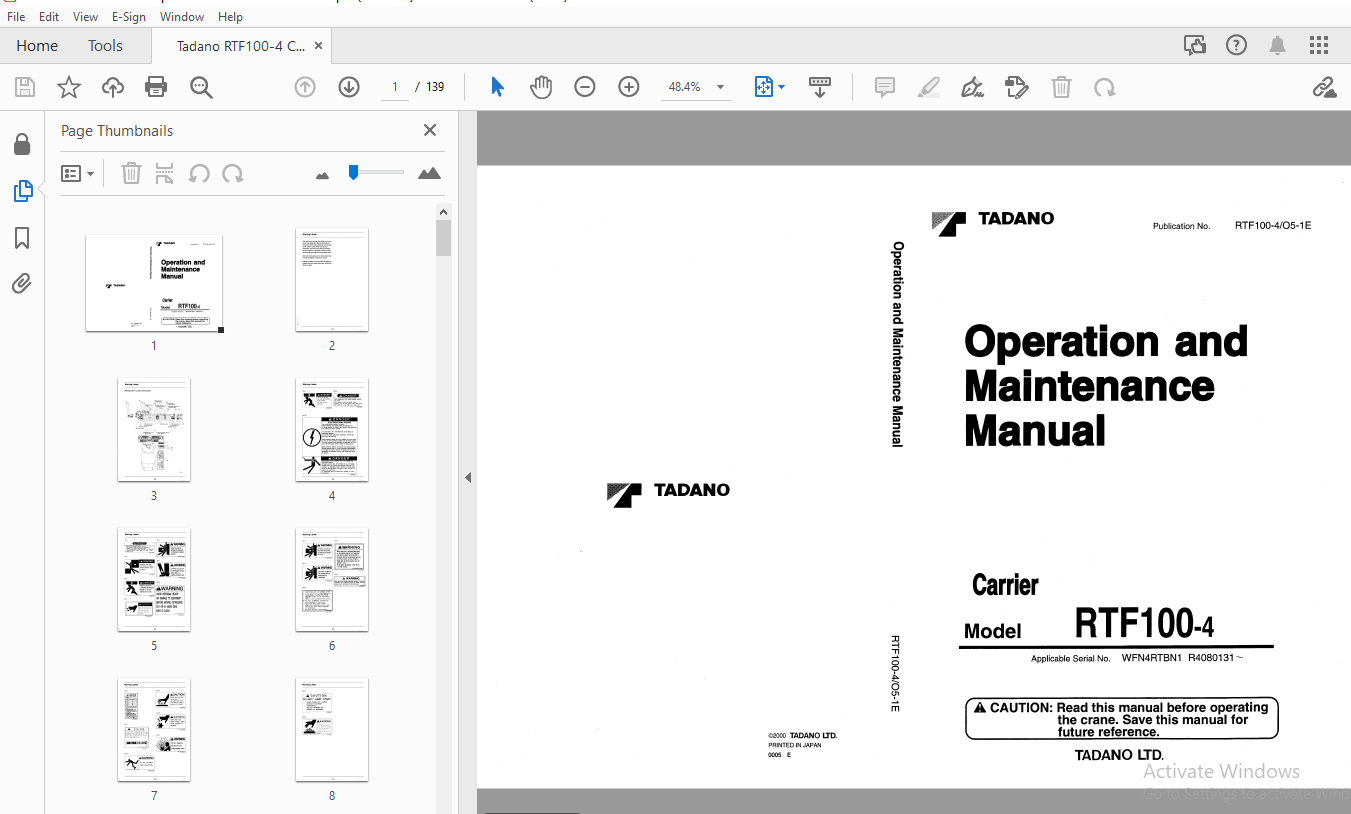Viewport: 1351px width, 814px height.
Task: Click the upload to cloud icon
Action: [x=113, y=87]
